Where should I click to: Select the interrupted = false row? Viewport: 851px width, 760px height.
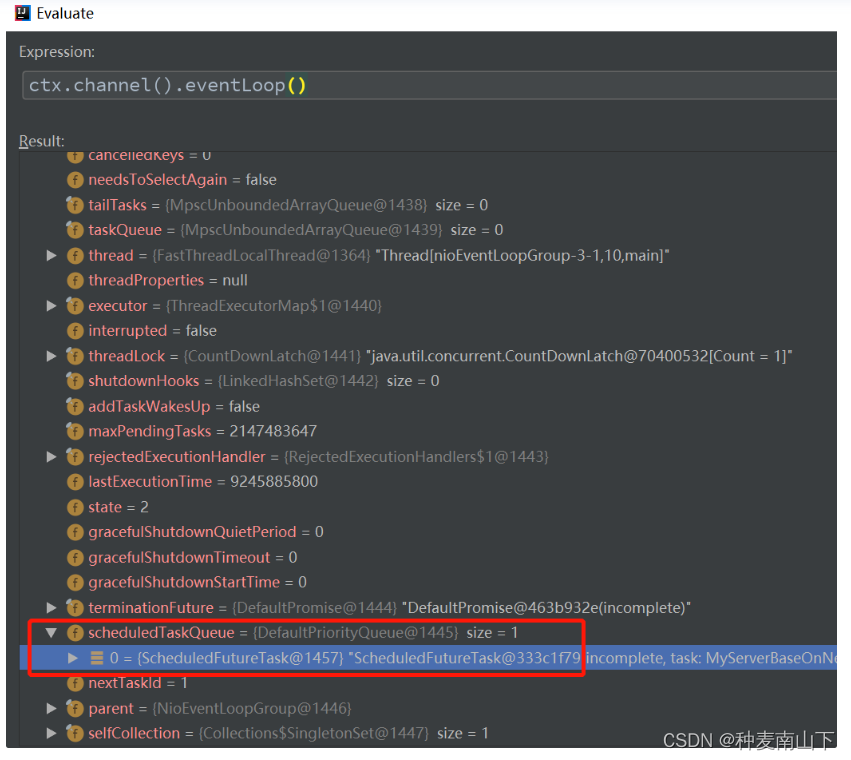click(428, 331)
